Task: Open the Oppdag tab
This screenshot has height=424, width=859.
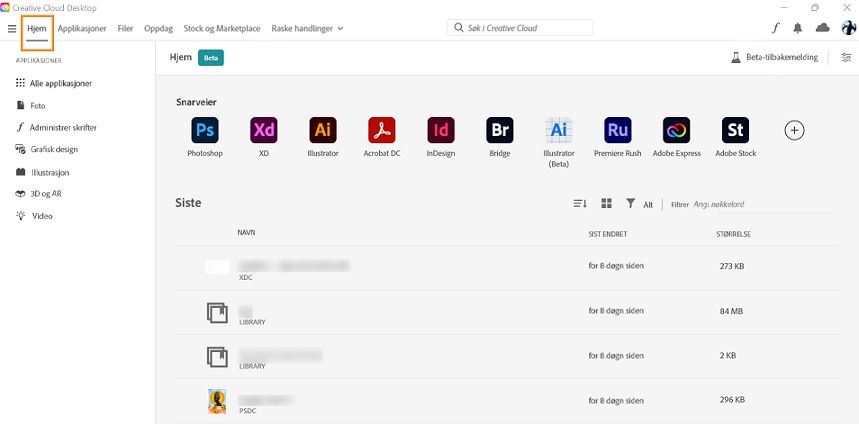Action: click(158, 28)
